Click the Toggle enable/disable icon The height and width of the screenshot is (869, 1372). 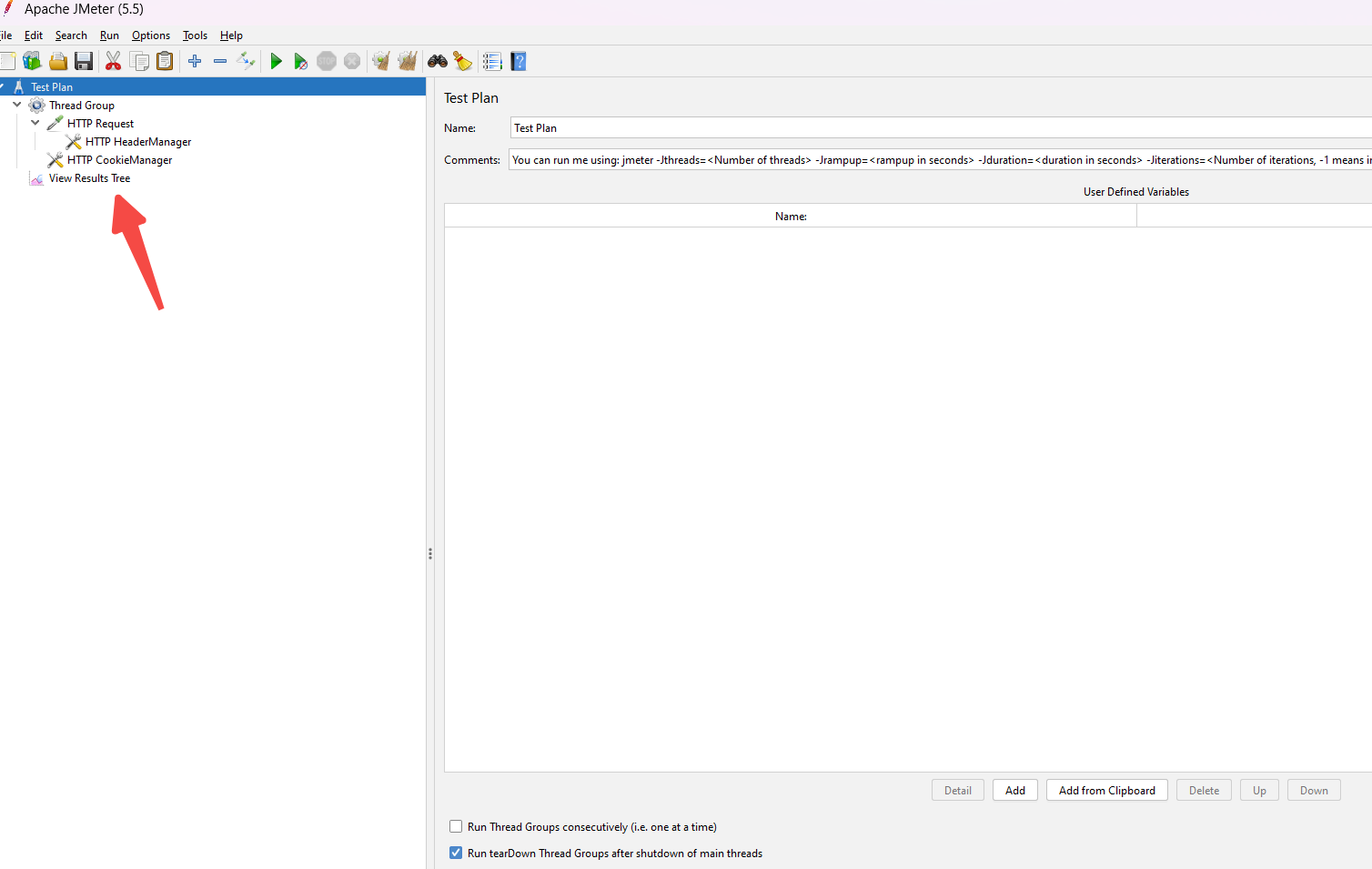pyautogui.click(x=246, y=61)
